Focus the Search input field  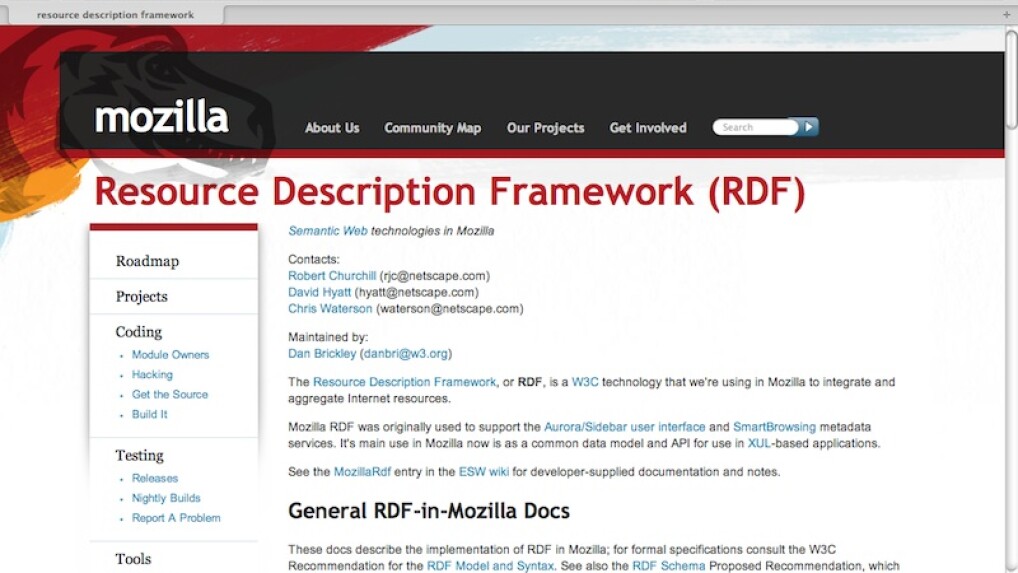tap(756, 127)
